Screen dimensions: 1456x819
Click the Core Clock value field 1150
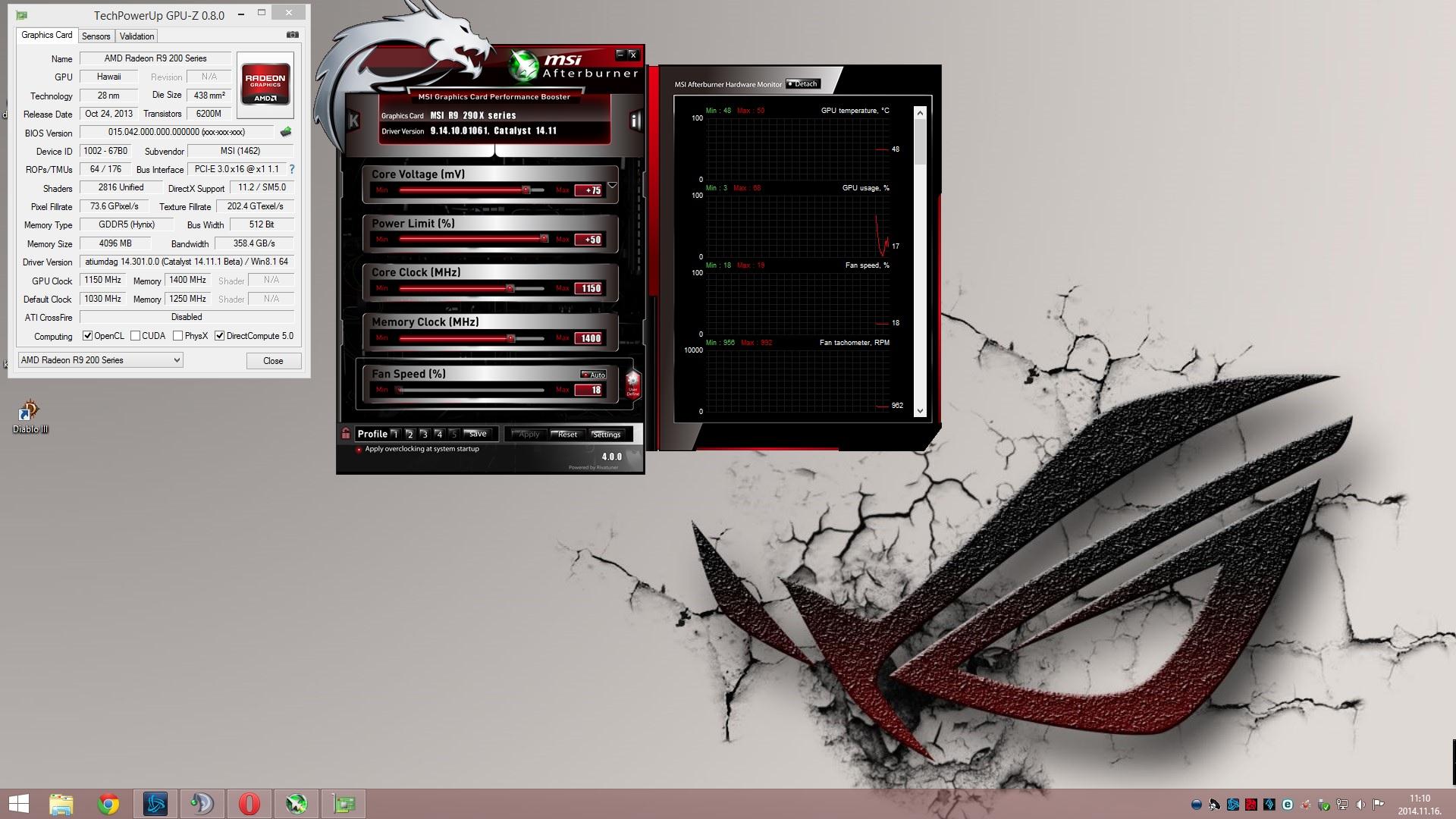click(588, 288)
